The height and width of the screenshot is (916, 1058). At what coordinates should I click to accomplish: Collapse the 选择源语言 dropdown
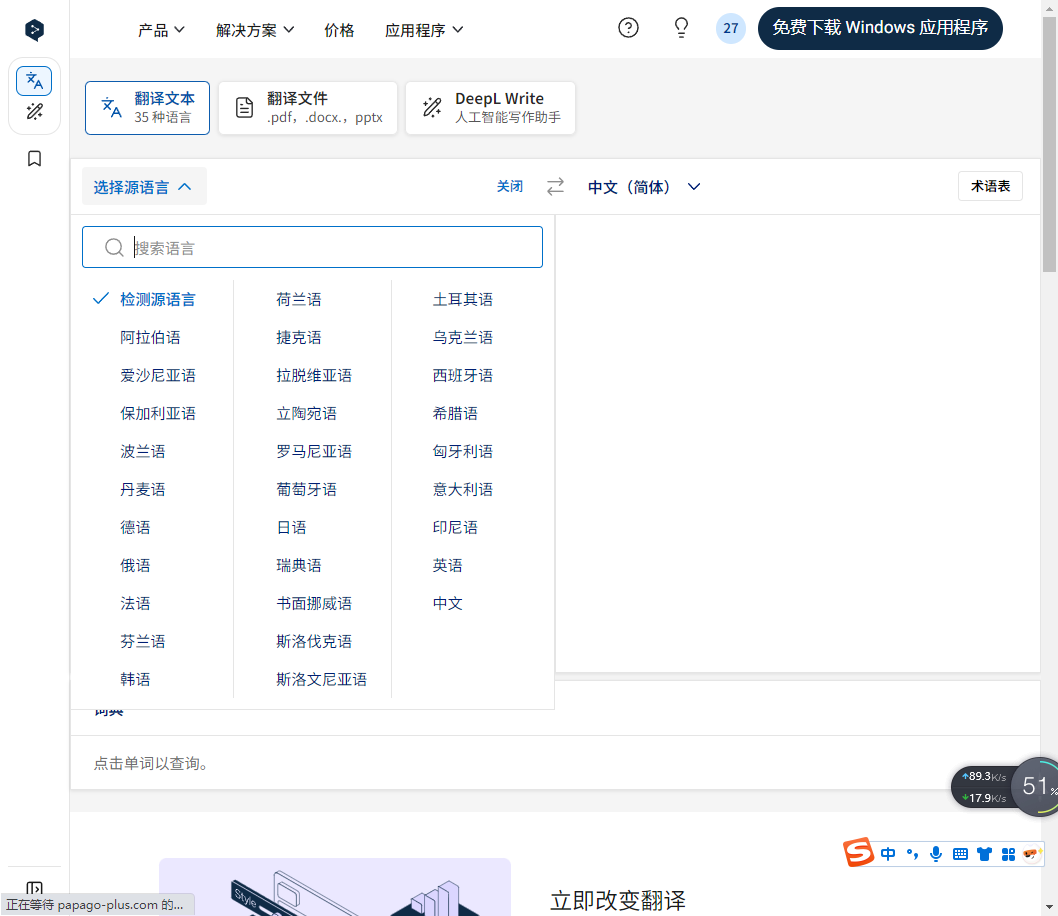144,187
